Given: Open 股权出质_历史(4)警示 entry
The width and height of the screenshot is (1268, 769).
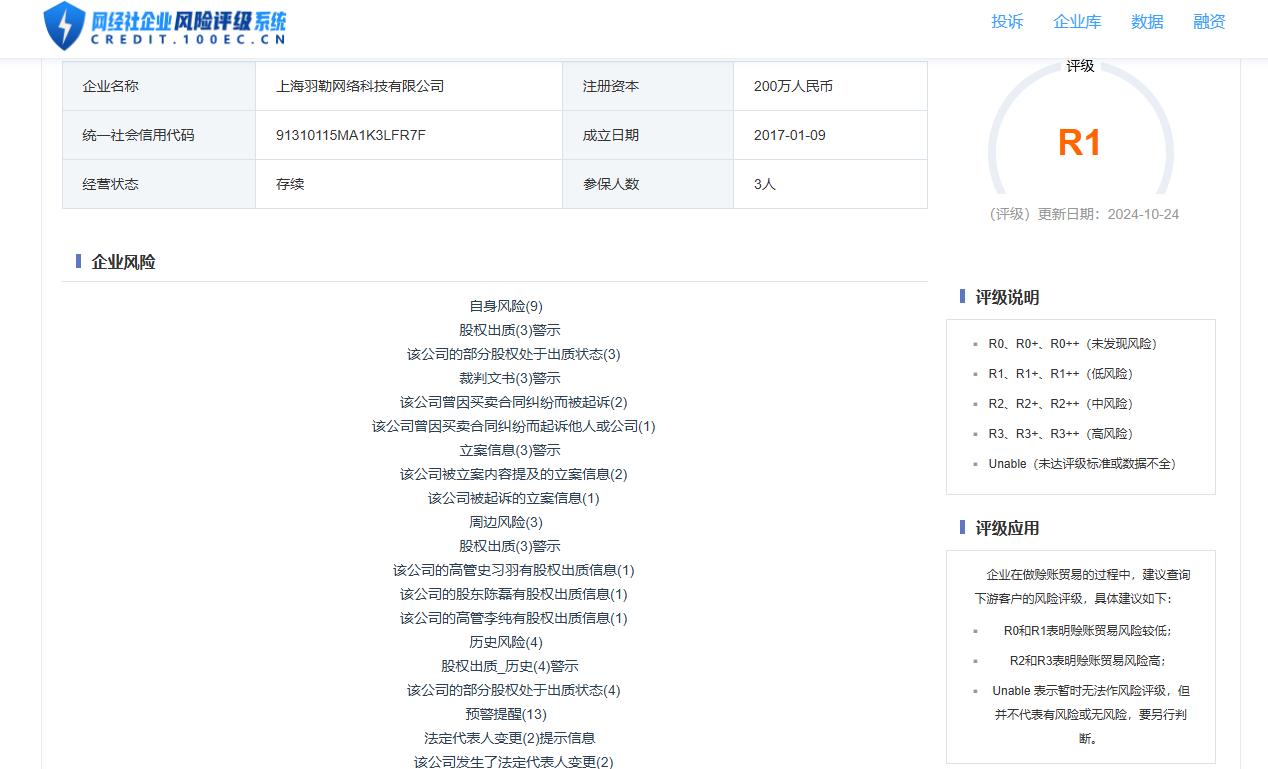Looking at the screenshot, I should tap(510, 666).
